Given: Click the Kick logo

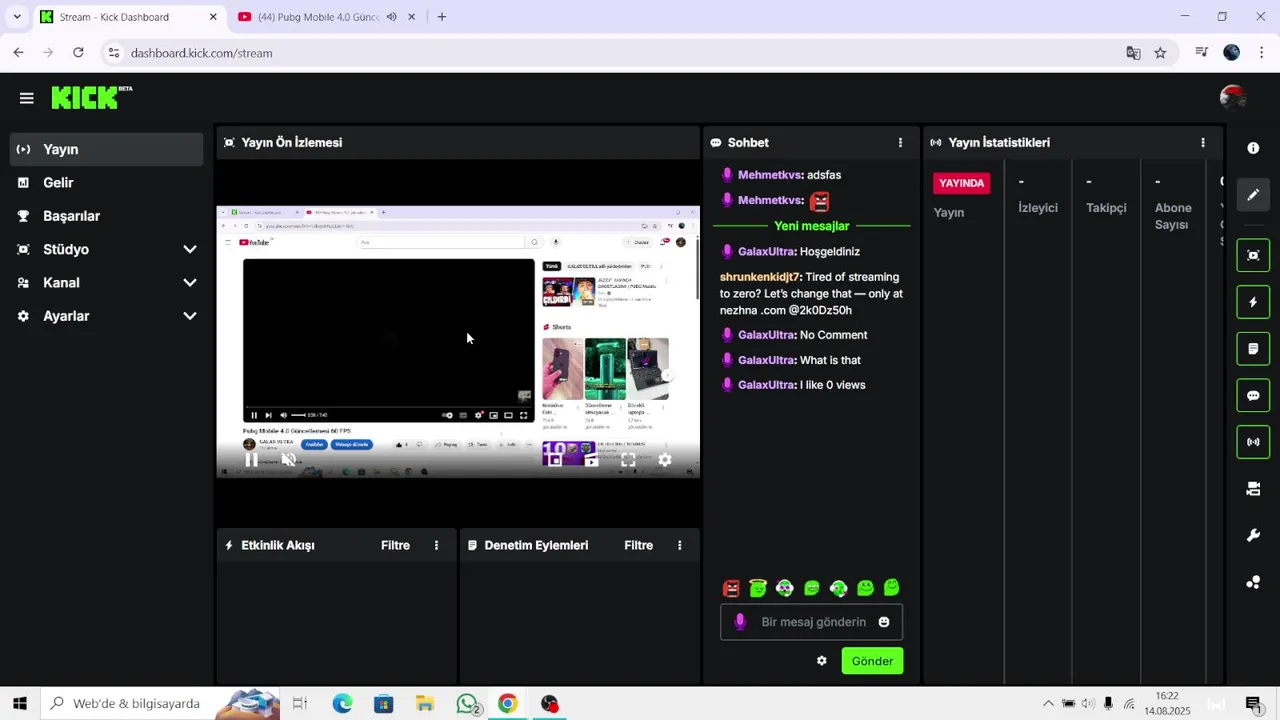Looking at the screenshot, I should [x=91, y=97].
